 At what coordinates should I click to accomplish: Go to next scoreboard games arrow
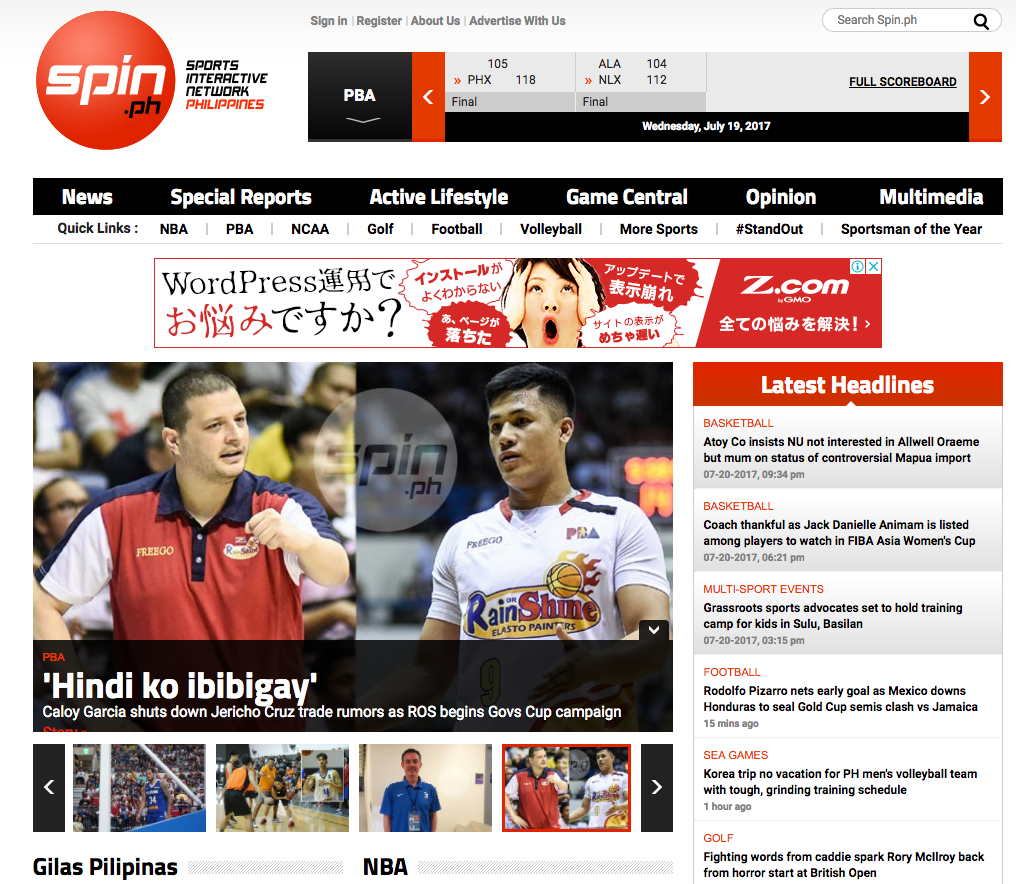[x=985, y=97]
